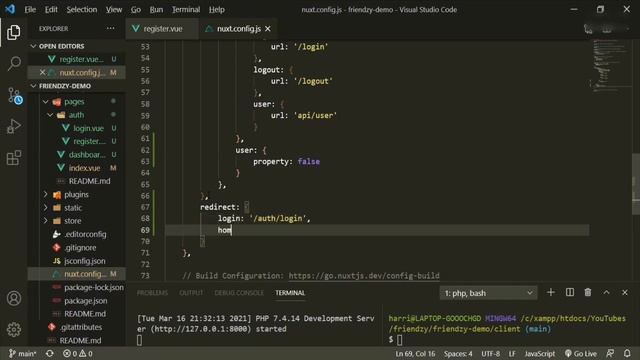Open jsconfig.json in the file tree
Viewport: 640px width, 360px height.
[x=84, y=261]
